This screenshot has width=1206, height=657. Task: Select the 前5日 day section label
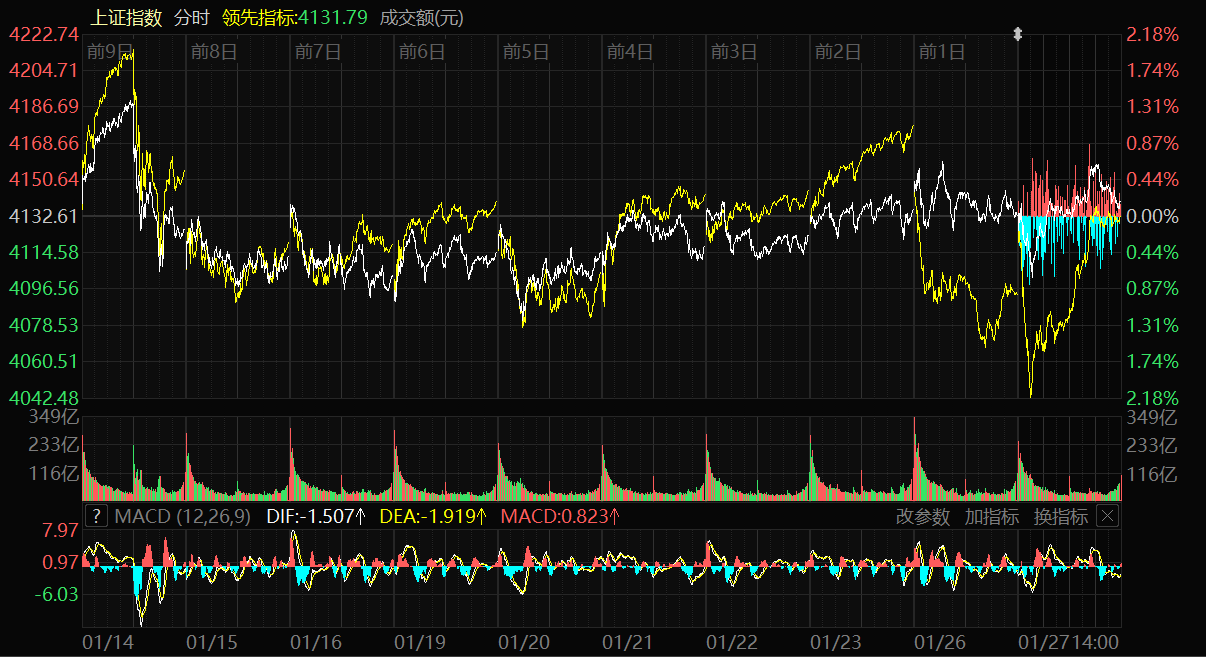click(526, 52)
